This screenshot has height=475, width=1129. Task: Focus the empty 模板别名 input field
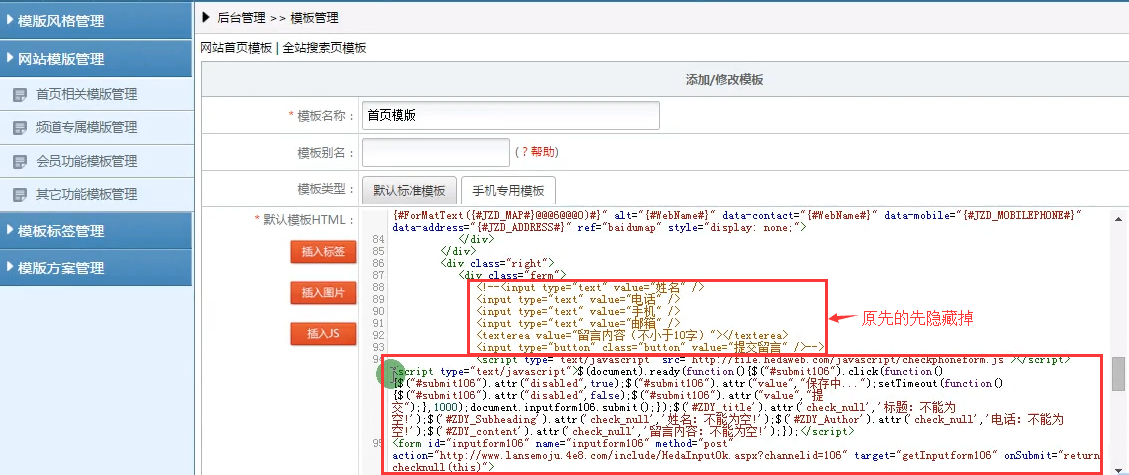435,152
